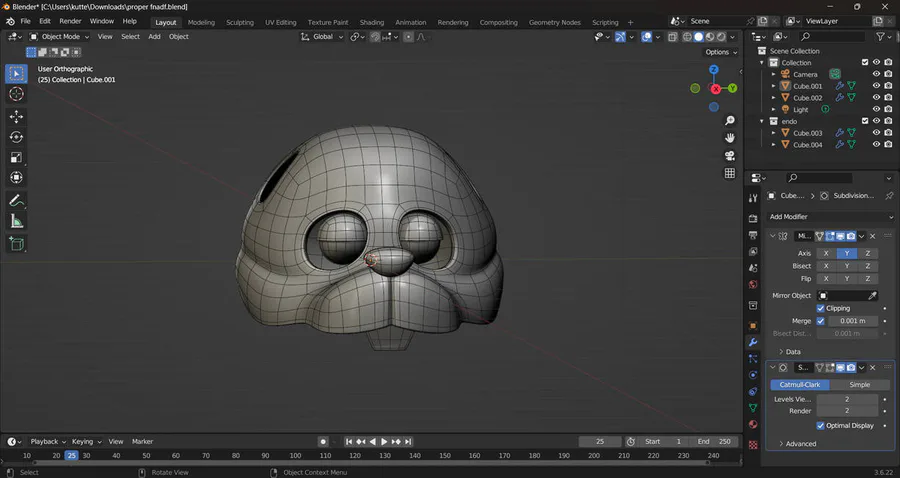
Task: Enable Mirror Axis X button
Action: click(826, 253)
